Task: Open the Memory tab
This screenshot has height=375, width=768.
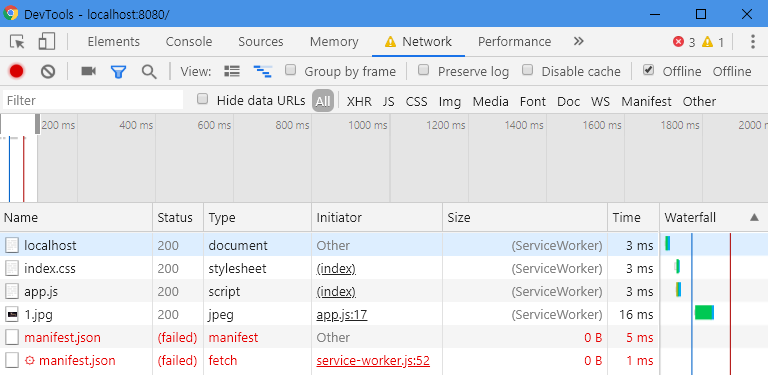Action: tap(334, 42)
